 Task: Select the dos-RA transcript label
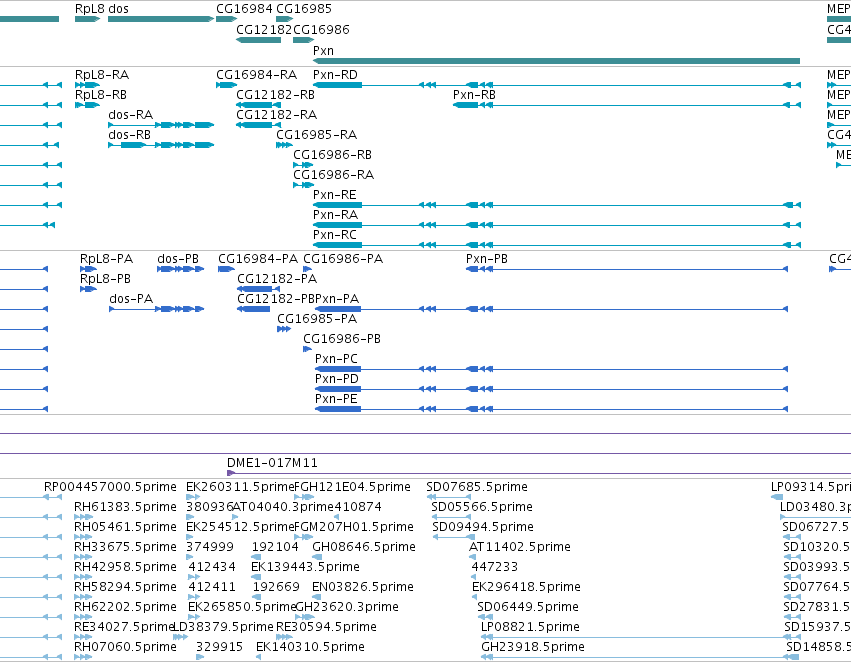131,114
